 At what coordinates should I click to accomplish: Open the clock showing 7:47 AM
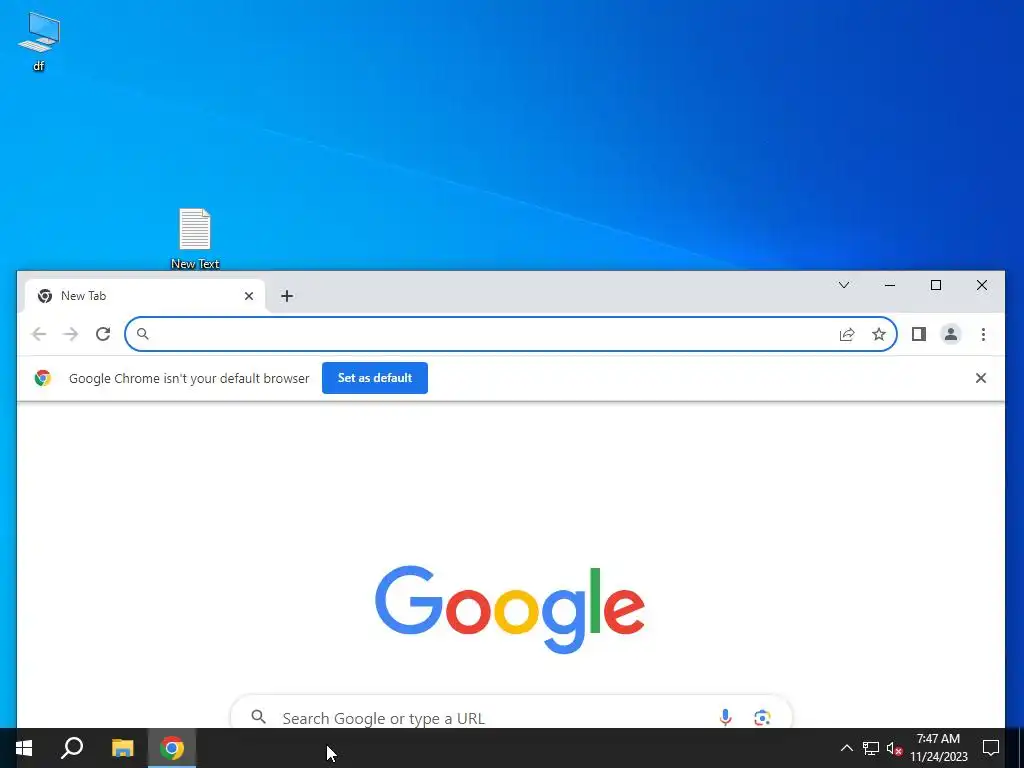[938, 748]
